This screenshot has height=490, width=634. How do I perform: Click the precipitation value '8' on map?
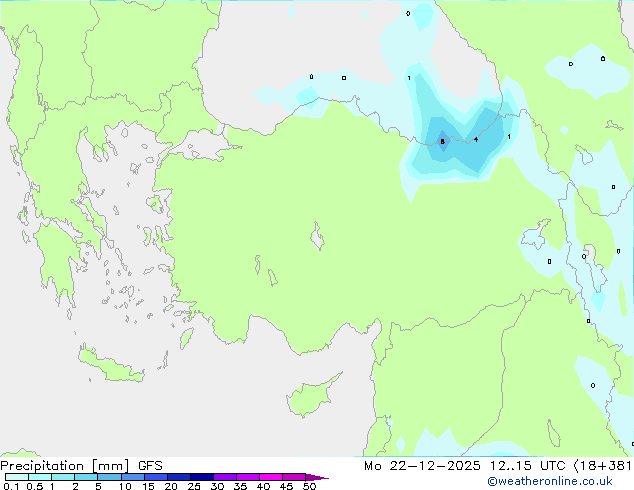point(442,142)
